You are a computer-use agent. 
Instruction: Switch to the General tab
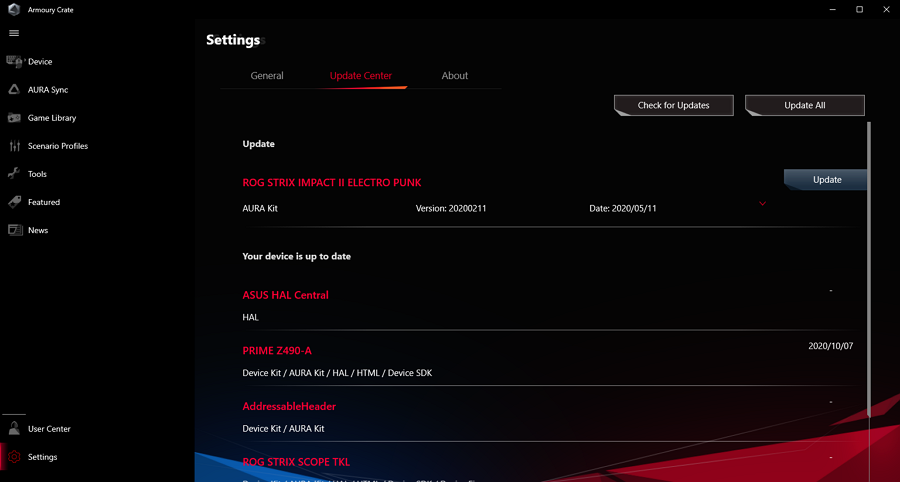(x=267, y=76)
